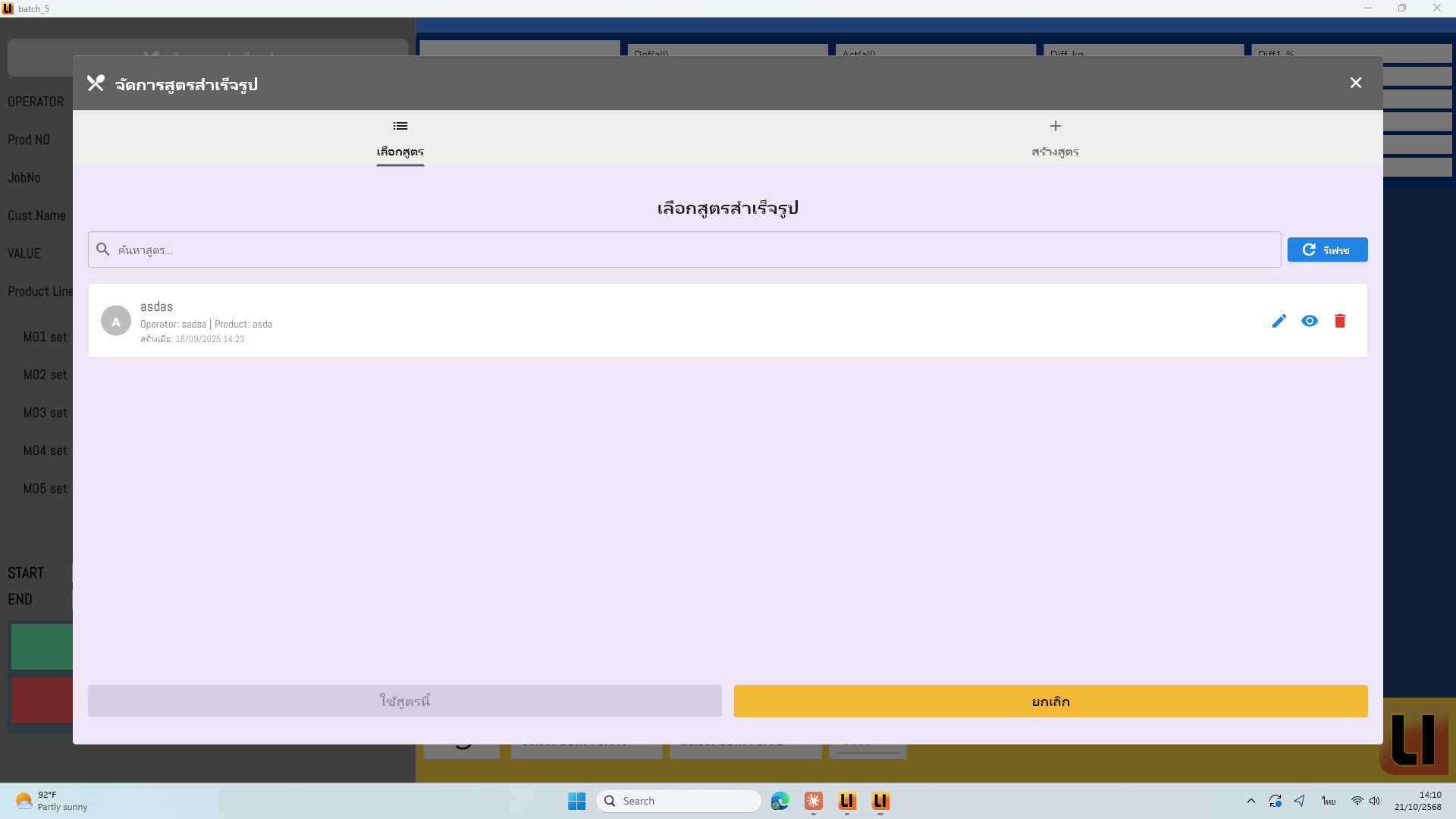
Task: Show hidden system tray icons with the chevron
Action: [1250, 801]
